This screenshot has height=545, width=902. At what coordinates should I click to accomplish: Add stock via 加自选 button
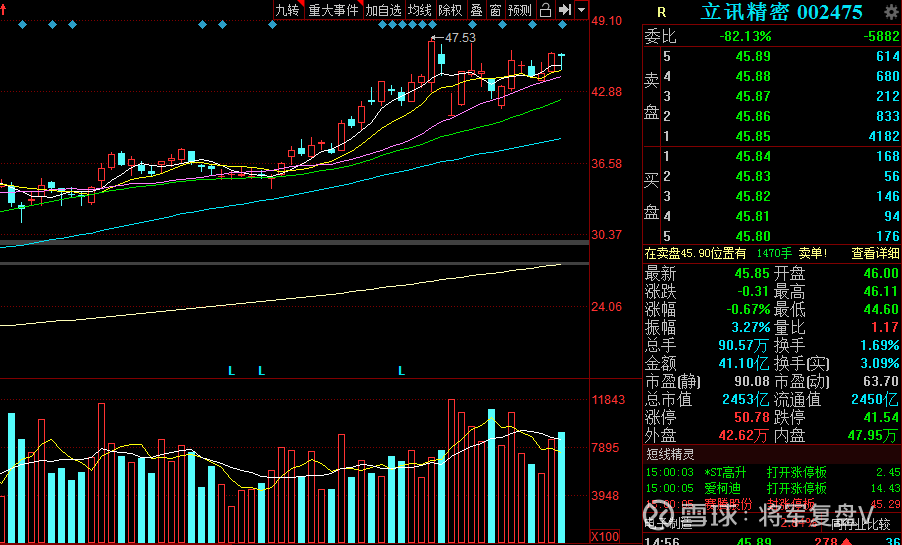coord(384,10)
